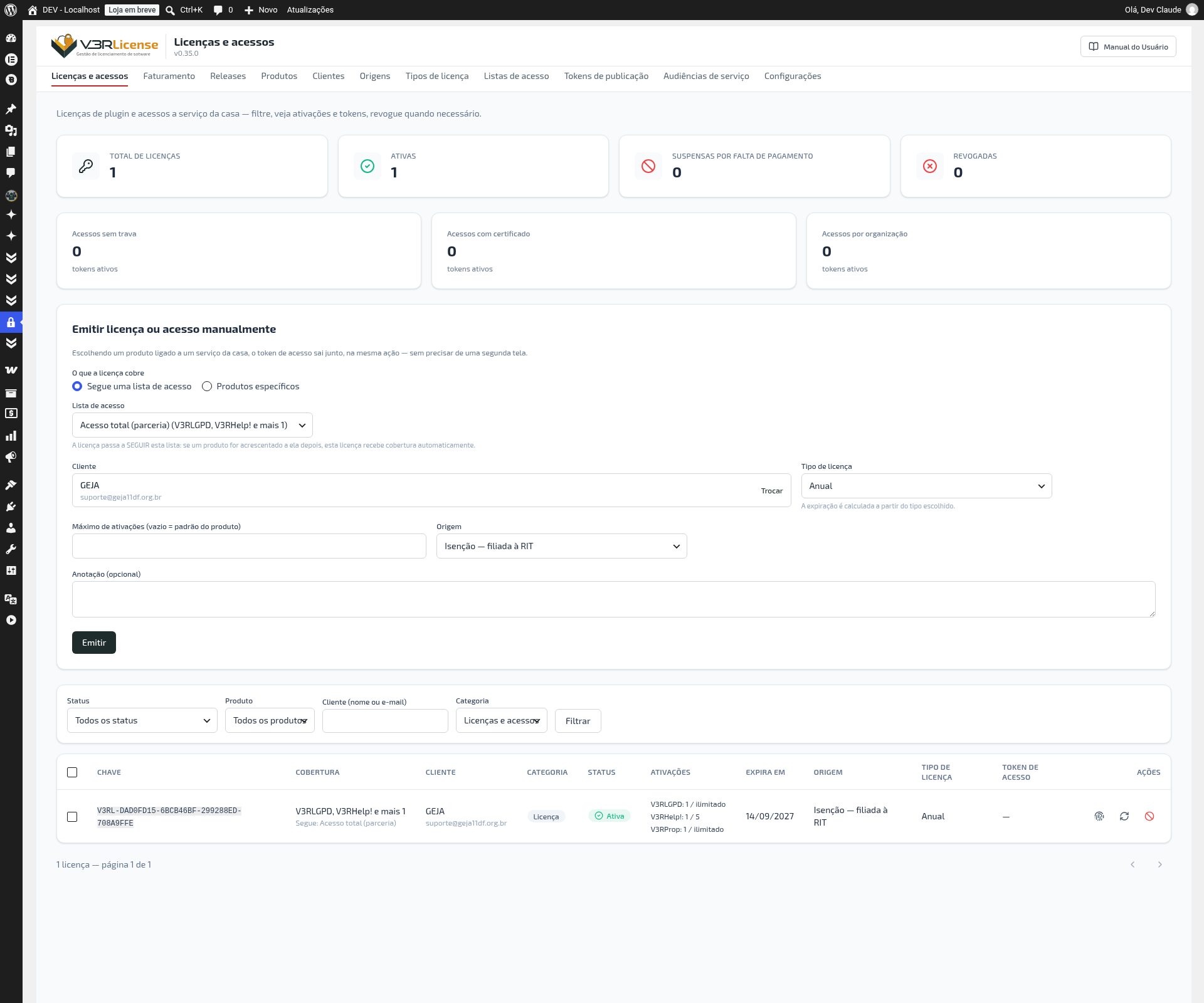This screenshot has height=1003, width=1204.
Task: Open Media library icon in the sidebar
Action: pyautogui.click(x=11, y=130)
